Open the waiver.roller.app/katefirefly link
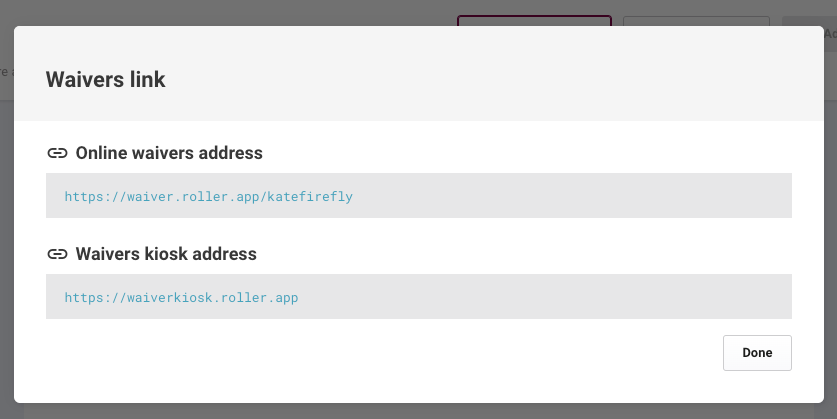The width and height of the screenshot is (837, 419). [x=208, y=196]
